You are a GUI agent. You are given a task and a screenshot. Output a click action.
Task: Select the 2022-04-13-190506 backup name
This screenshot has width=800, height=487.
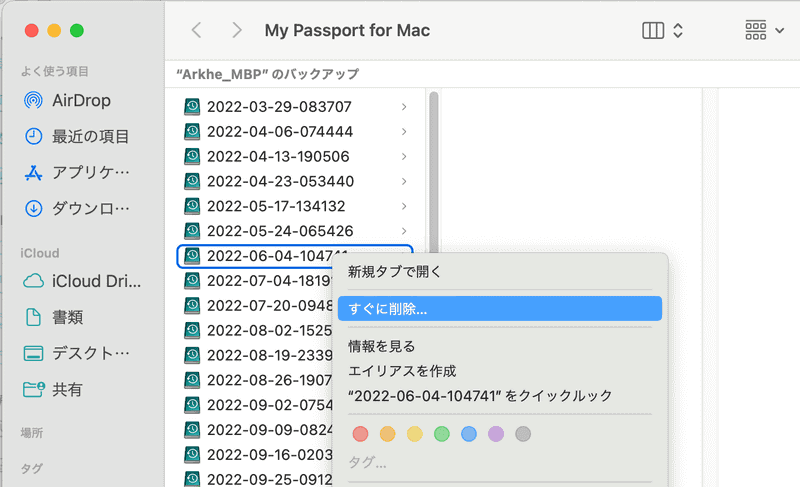[278, 156]
